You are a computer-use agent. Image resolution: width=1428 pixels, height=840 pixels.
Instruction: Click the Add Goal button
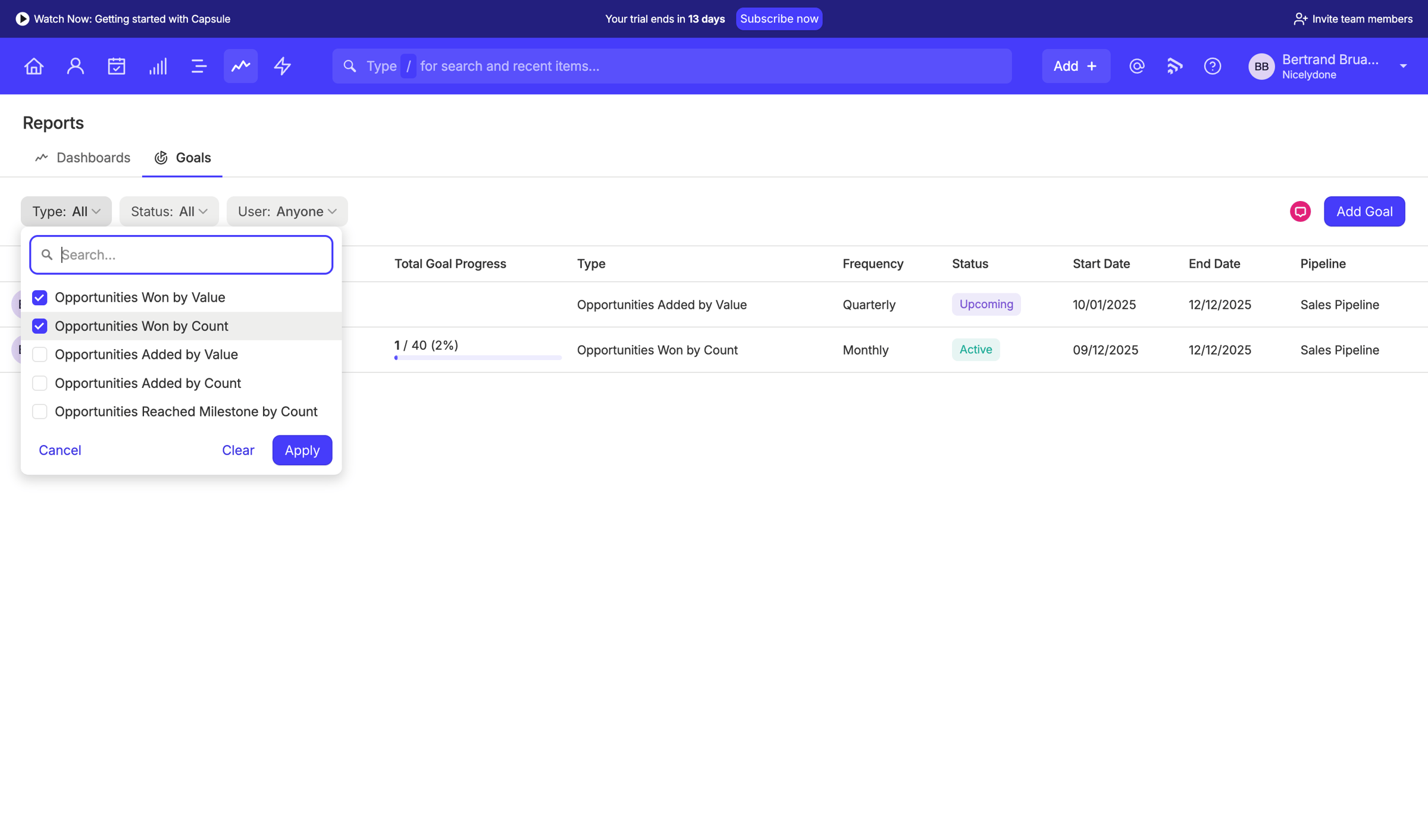(x=1364, y=211)
